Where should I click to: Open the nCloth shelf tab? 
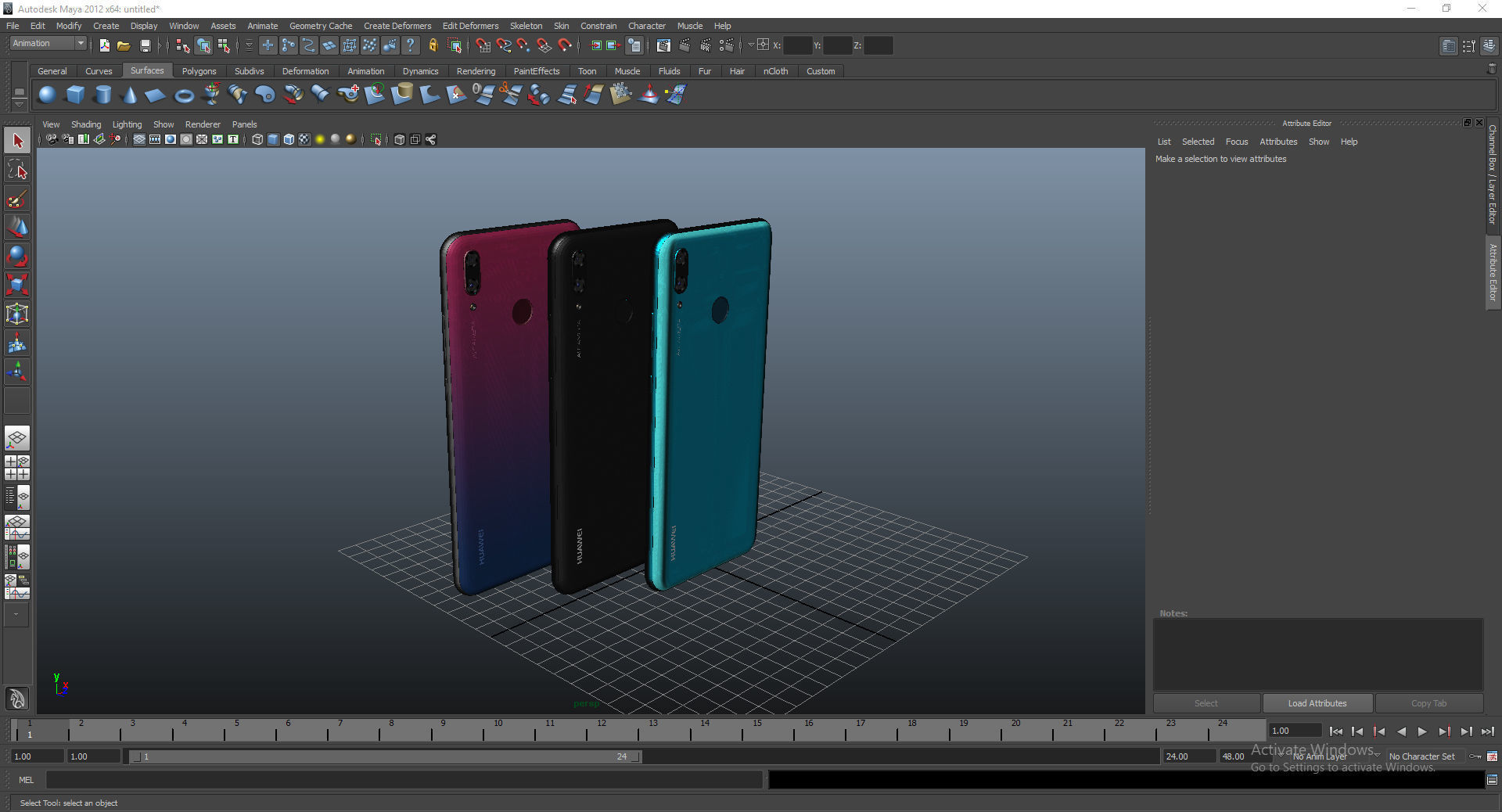pos(775,71)
